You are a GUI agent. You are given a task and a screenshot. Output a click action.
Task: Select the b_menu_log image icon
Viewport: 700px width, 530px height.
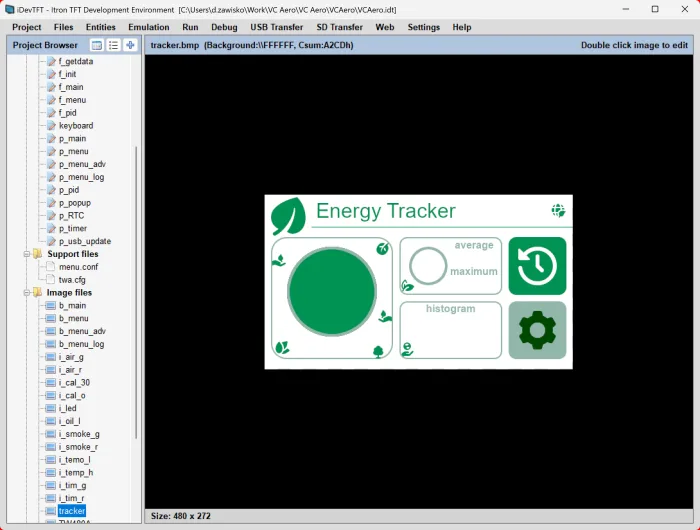(x=51, y=344)
